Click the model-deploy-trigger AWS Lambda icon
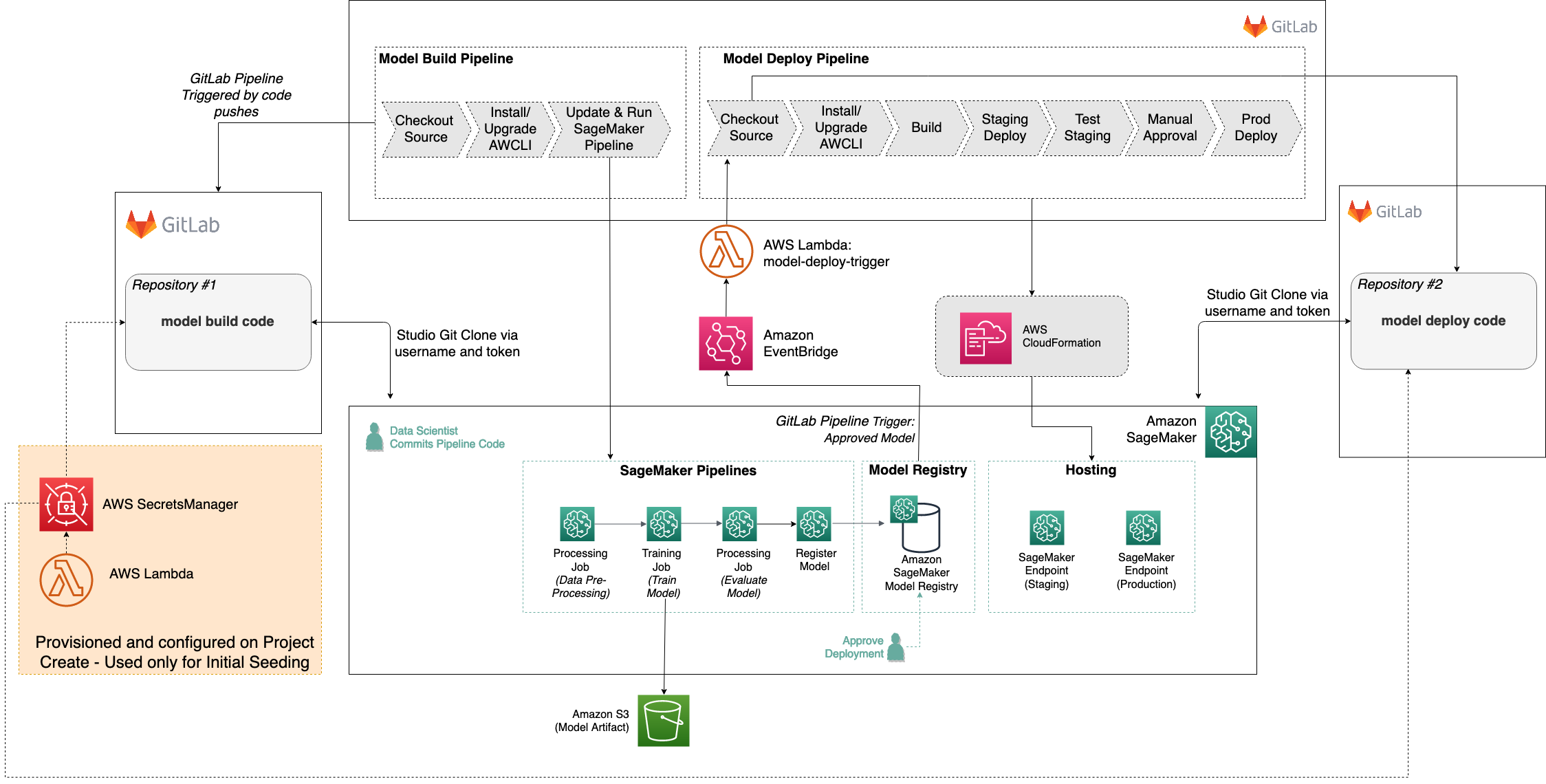 (x=726, y=252)
